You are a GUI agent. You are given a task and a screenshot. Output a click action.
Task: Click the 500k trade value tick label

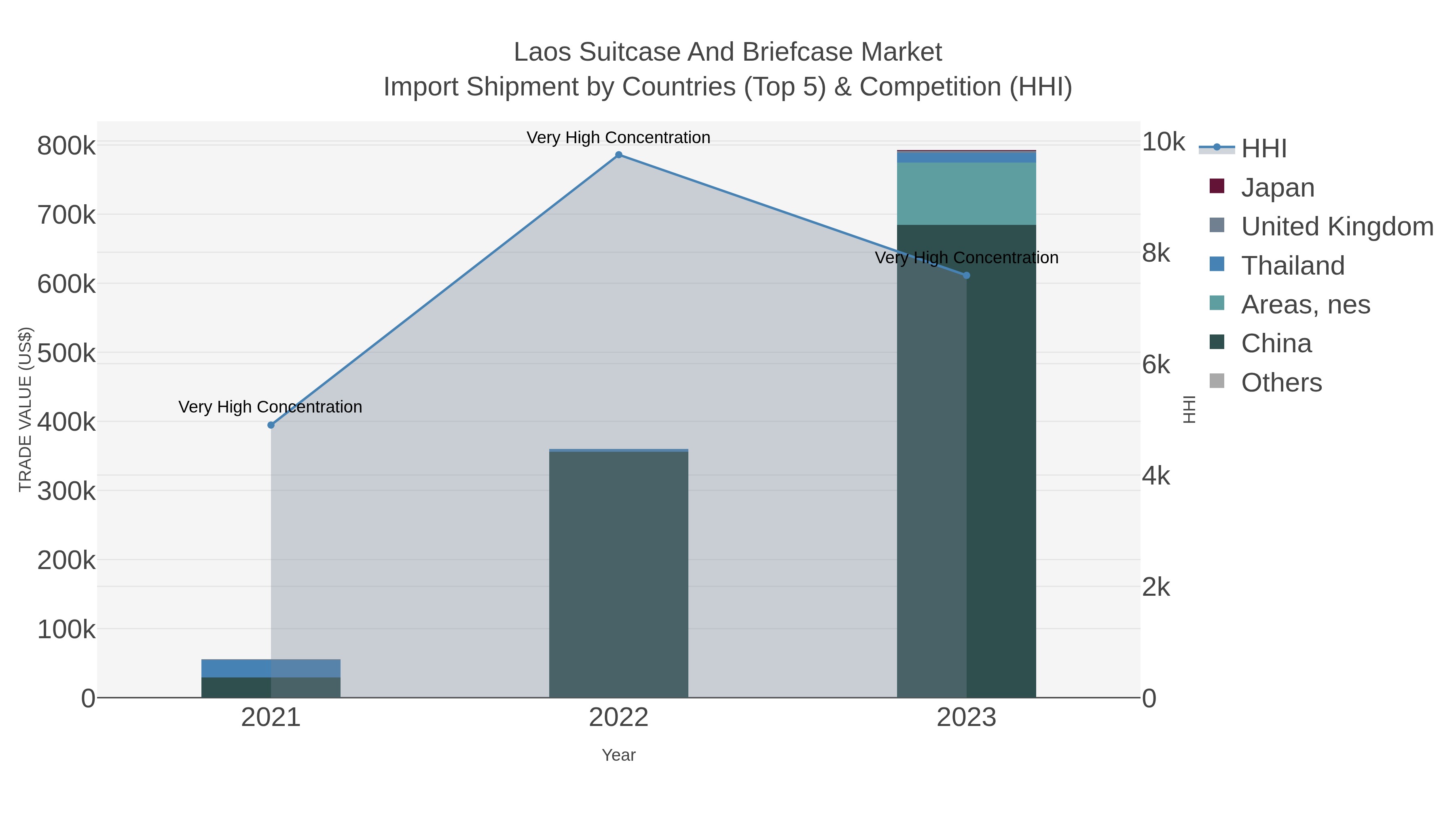(x=66, y=353)
